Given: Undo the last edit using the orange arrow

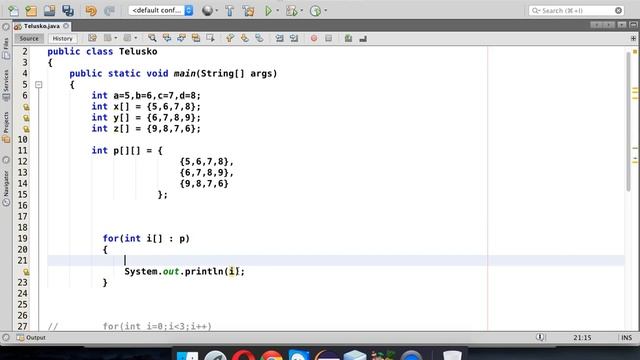Looking at the screenshot, I should pos(91,11).
